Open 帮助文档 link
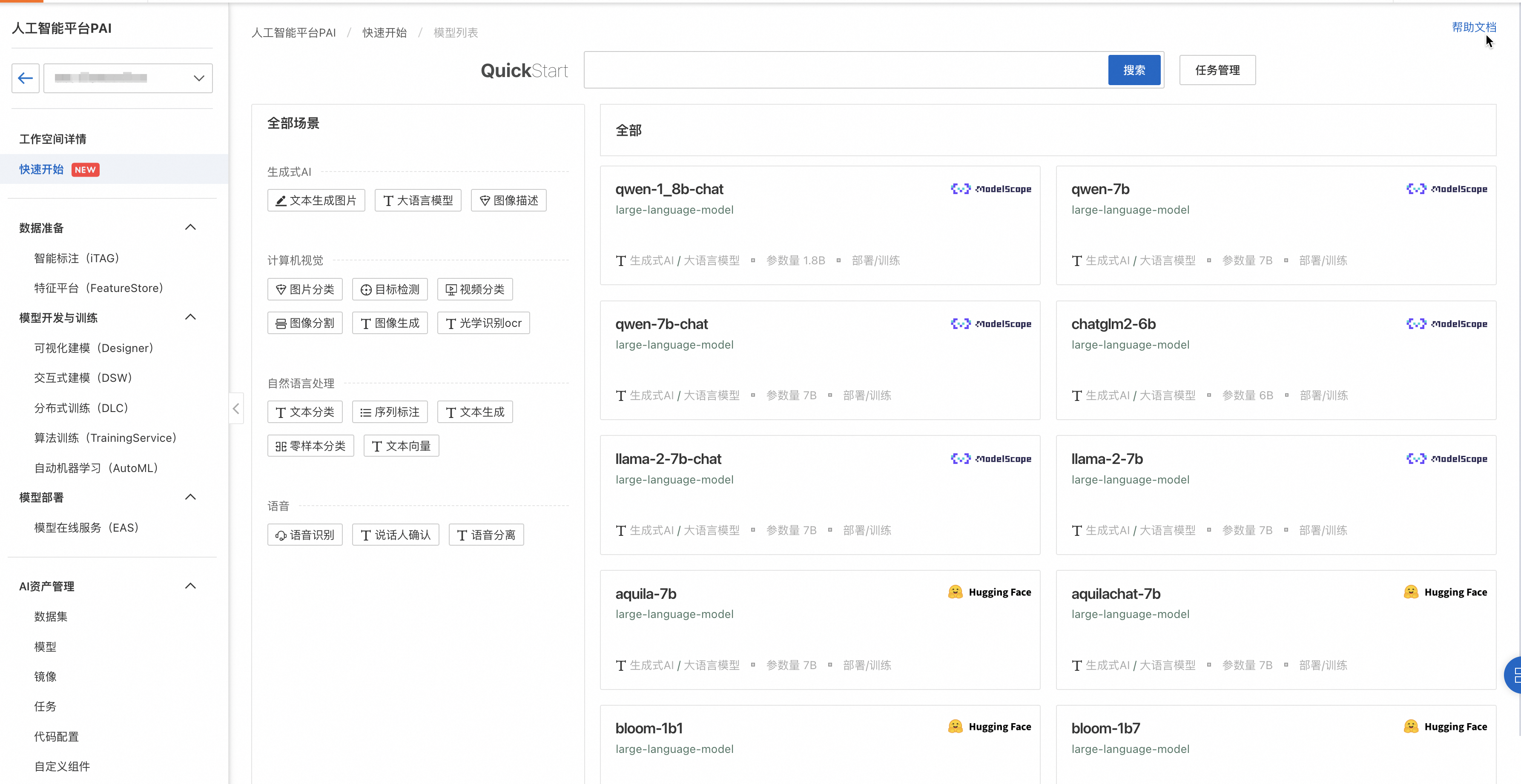 (1474, 27)
